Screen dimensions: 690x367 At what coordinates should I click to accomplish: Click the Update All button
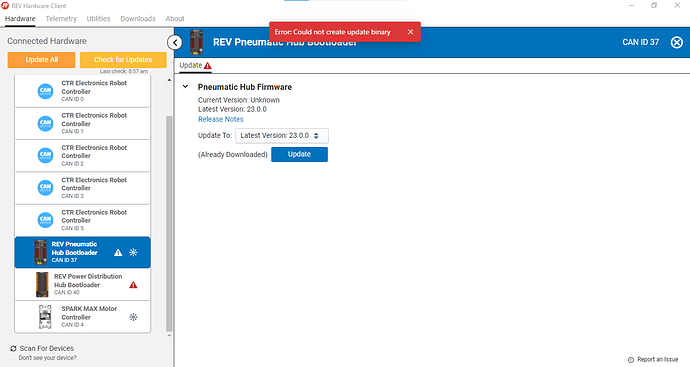click(x=41, y=60)
